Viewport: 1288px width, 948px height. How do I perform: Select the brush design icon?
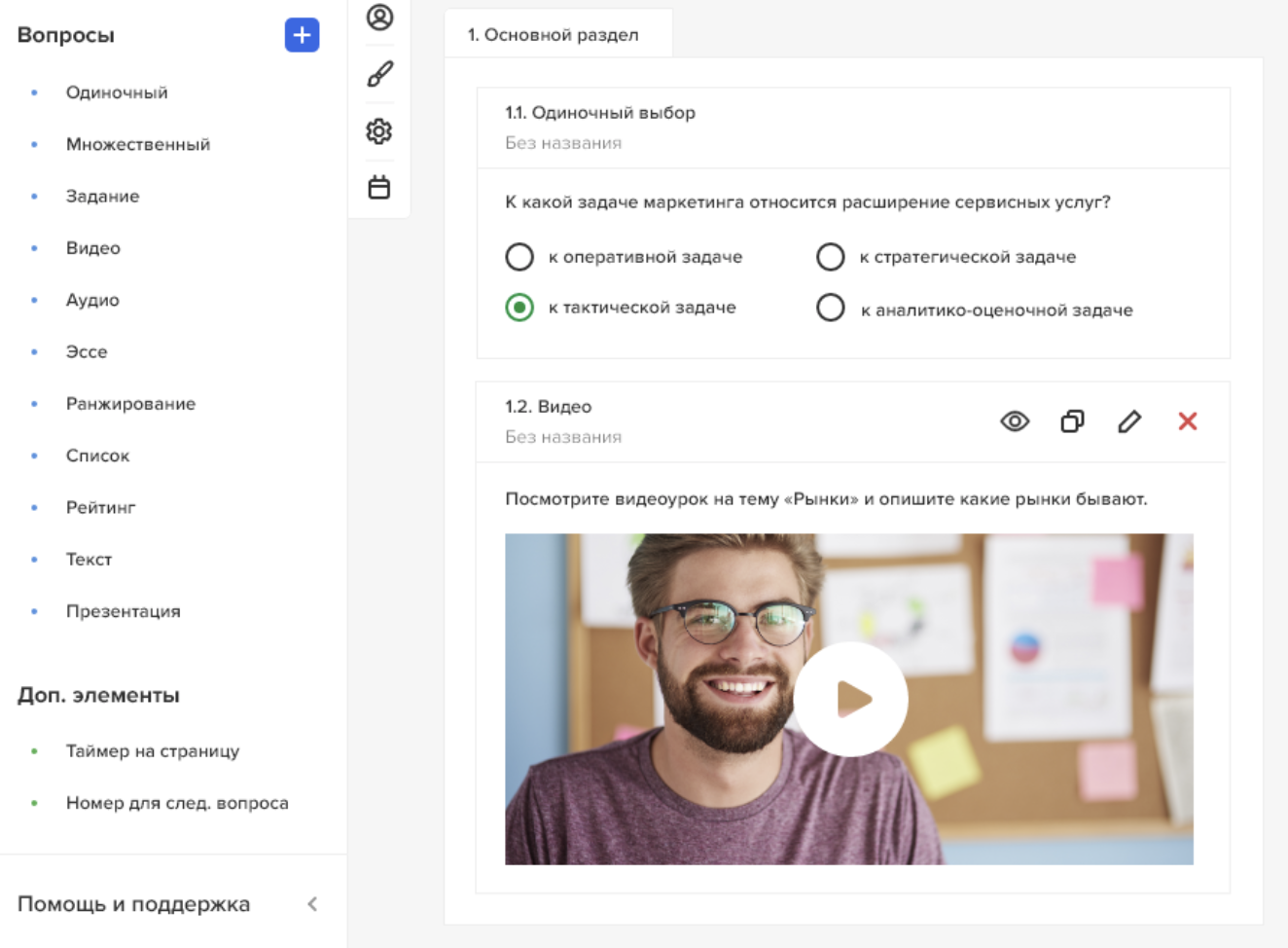pos(379,74)
